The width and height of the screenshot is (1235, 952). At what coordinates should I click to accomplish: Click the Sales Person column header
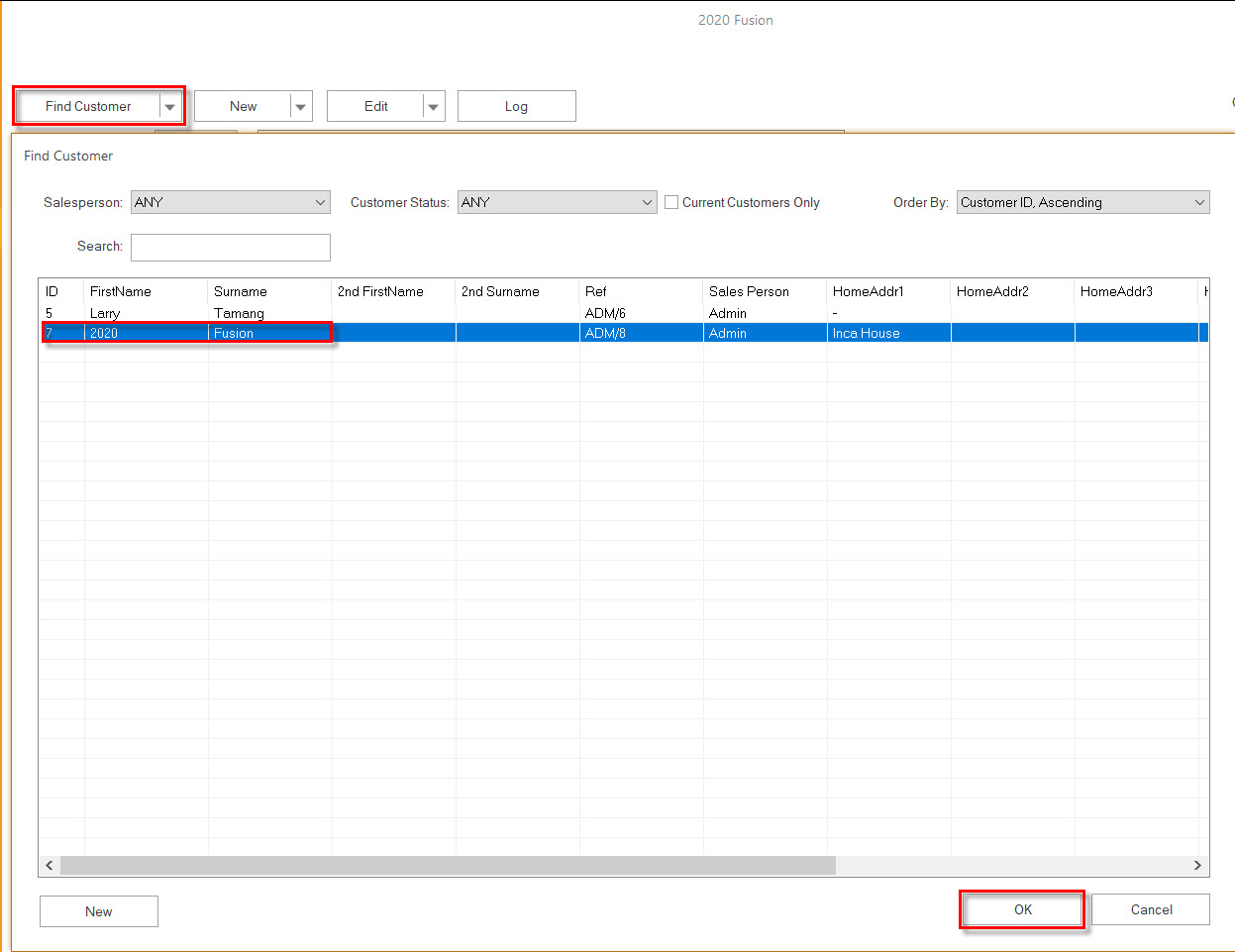coord(766,291)
